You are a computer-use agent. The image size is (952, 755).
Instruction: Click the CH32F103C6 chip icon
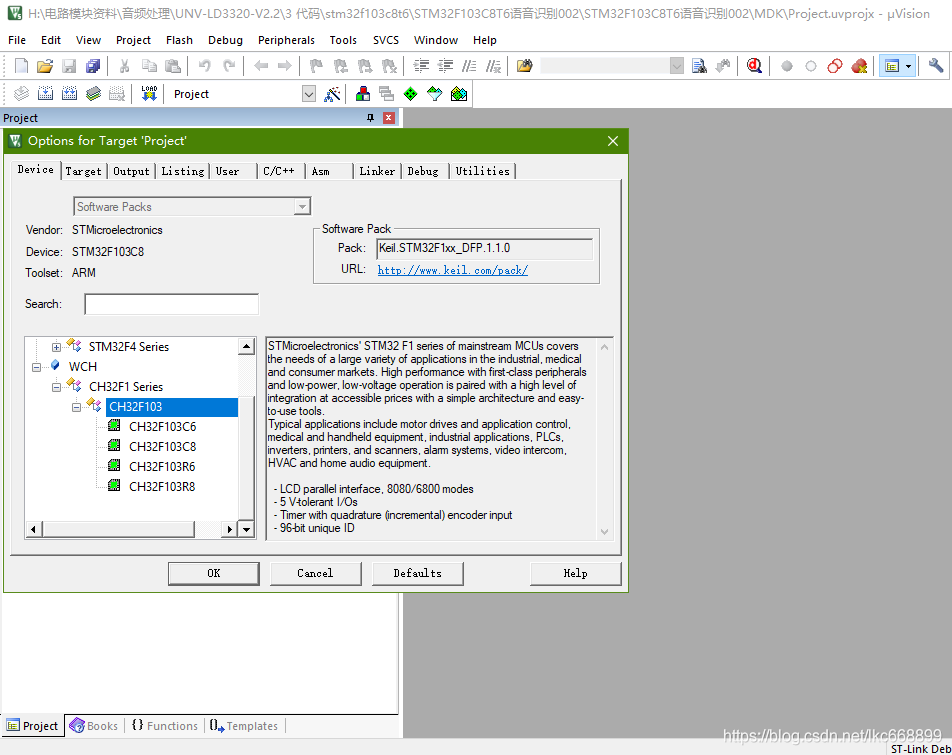114,426
